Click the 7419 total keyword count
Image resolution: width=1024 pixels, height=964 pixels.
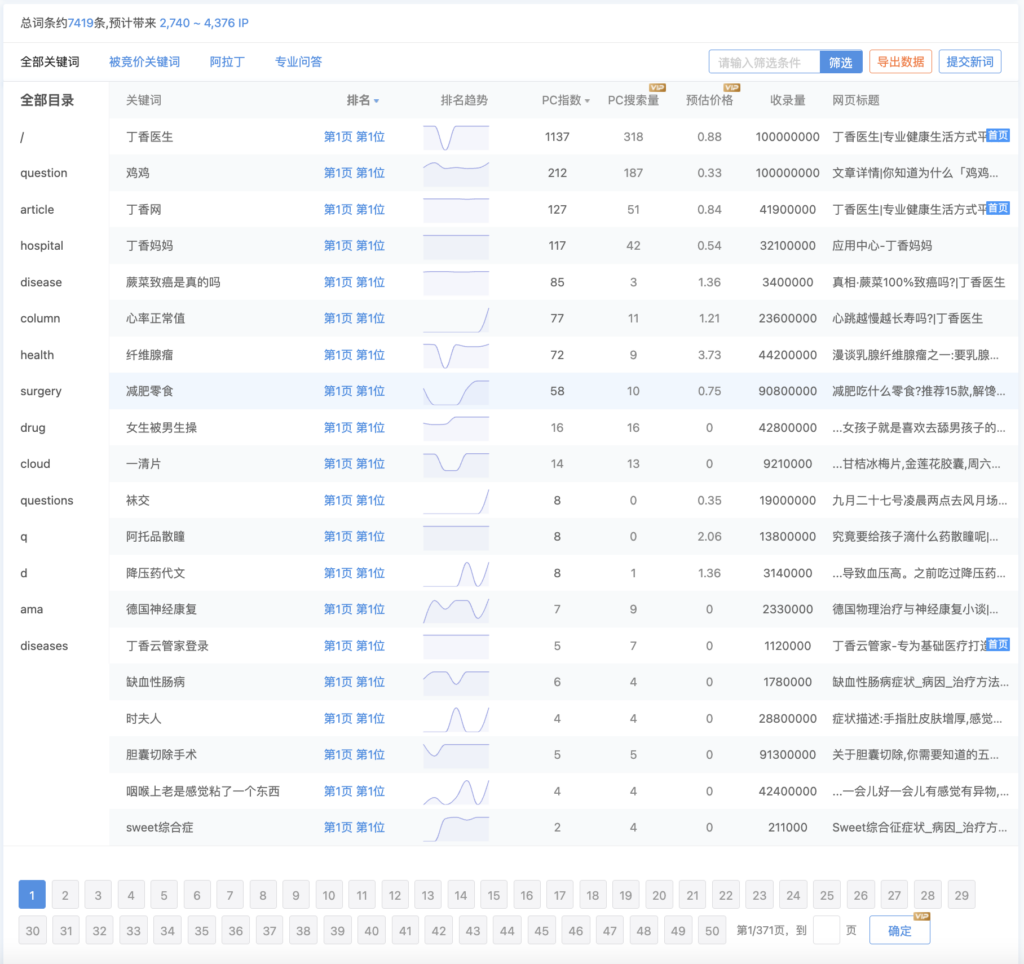tap(81, 23)
